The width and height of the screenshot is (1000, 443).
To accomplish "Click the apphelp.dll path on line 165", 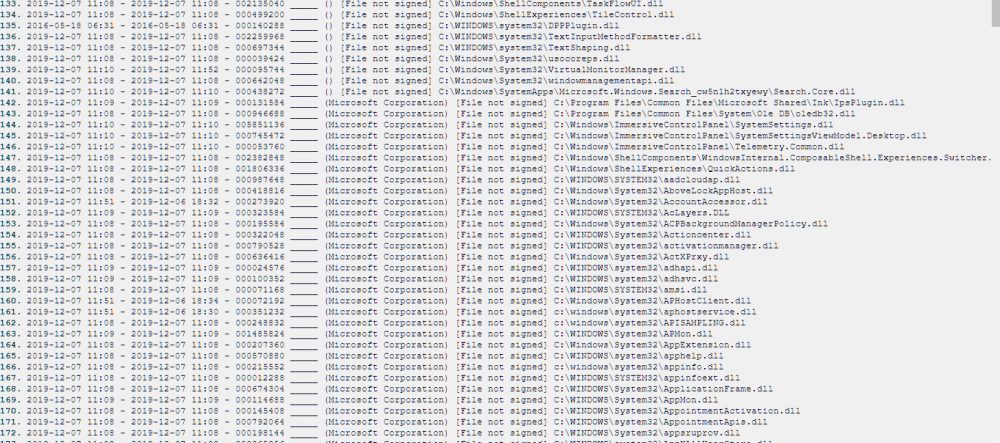I will [x=638, y=356].
